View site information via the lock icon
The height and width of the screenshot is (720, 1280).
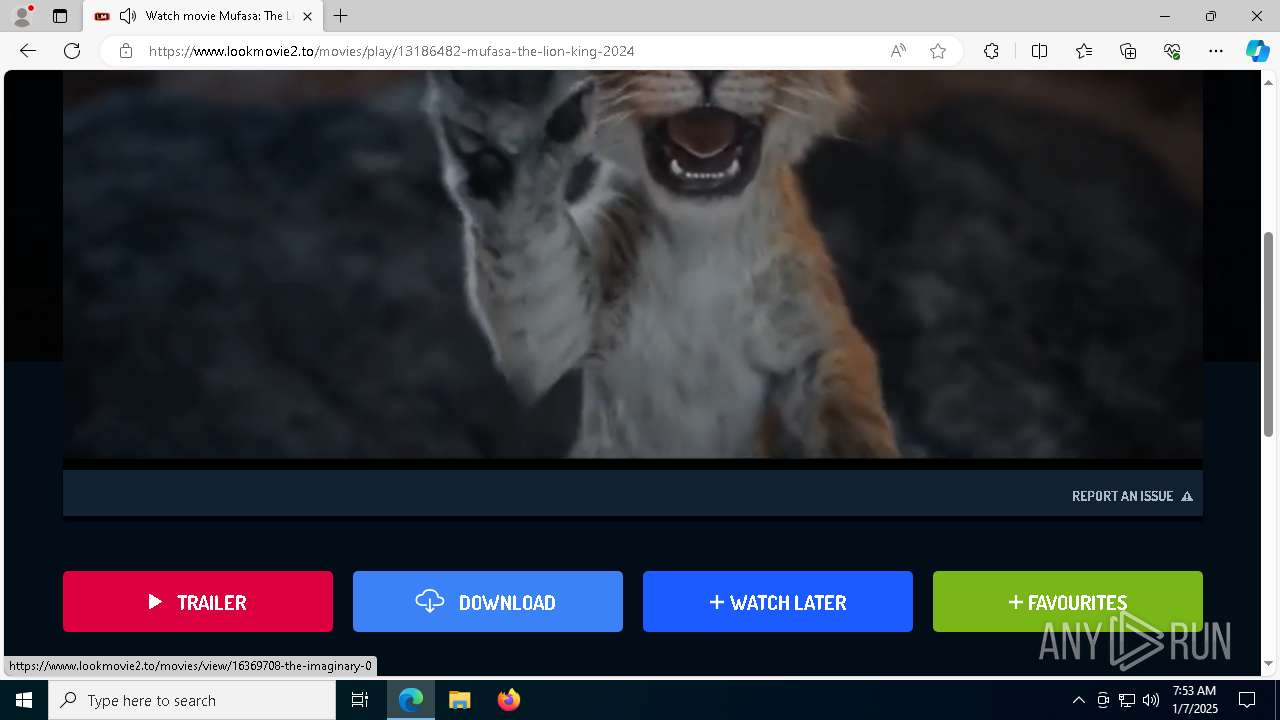pos(126,51)
